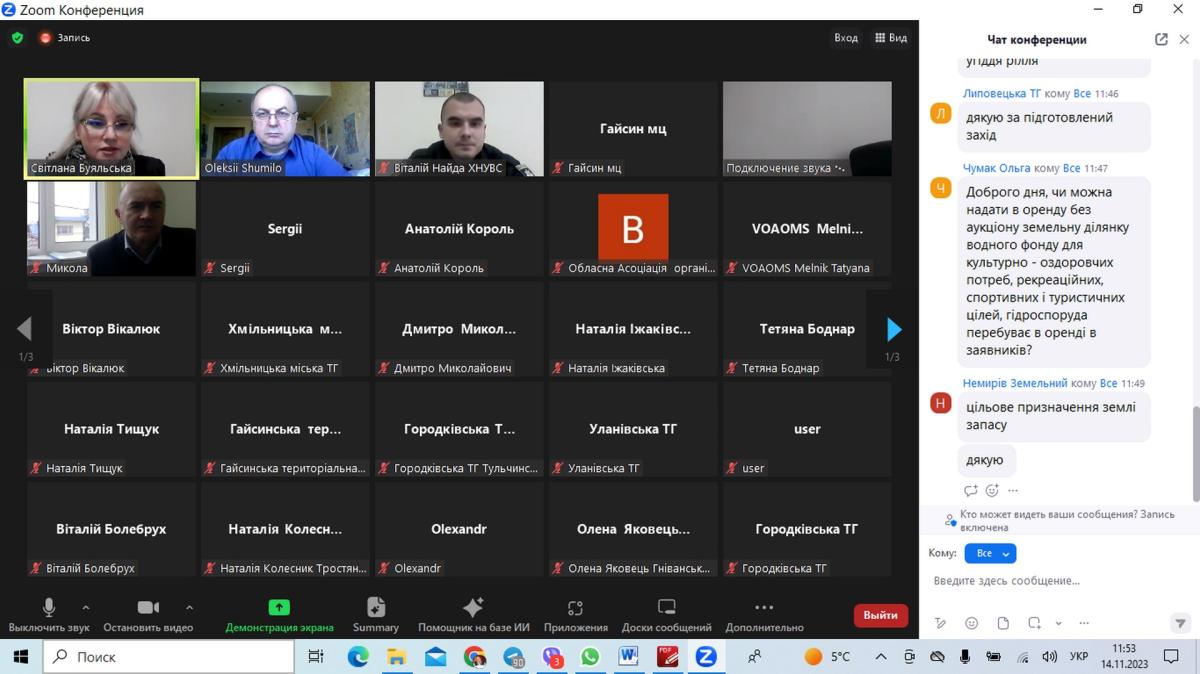The height and width of the screenshot is (674, 1200).
Task: Select Oleksii Shumilo video tile
Action: [x=285, y=129]
